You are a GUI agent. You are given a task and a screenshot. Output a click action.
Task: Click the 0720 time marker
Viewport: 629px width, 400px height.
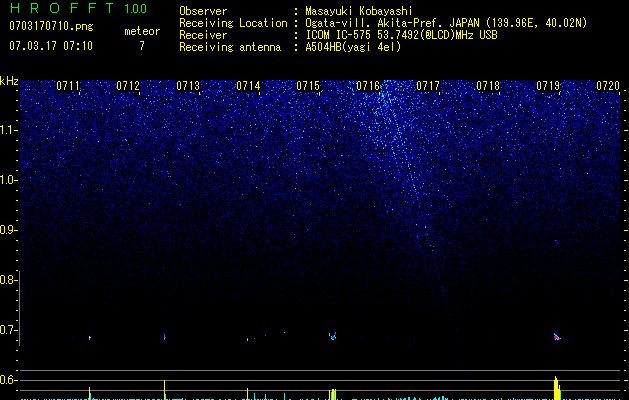tap(608, 85)
